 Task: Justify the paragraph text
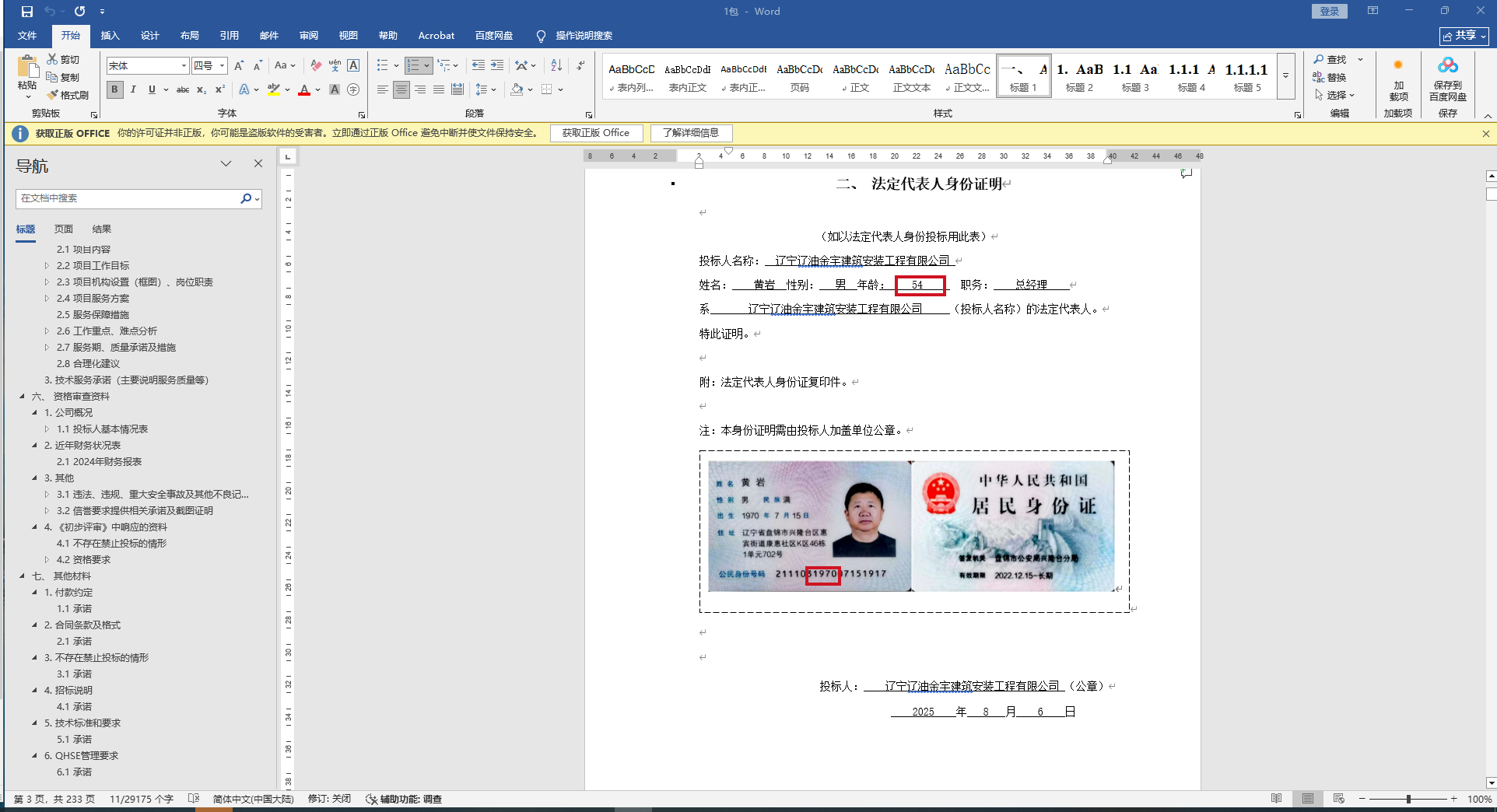click(439, 89)
